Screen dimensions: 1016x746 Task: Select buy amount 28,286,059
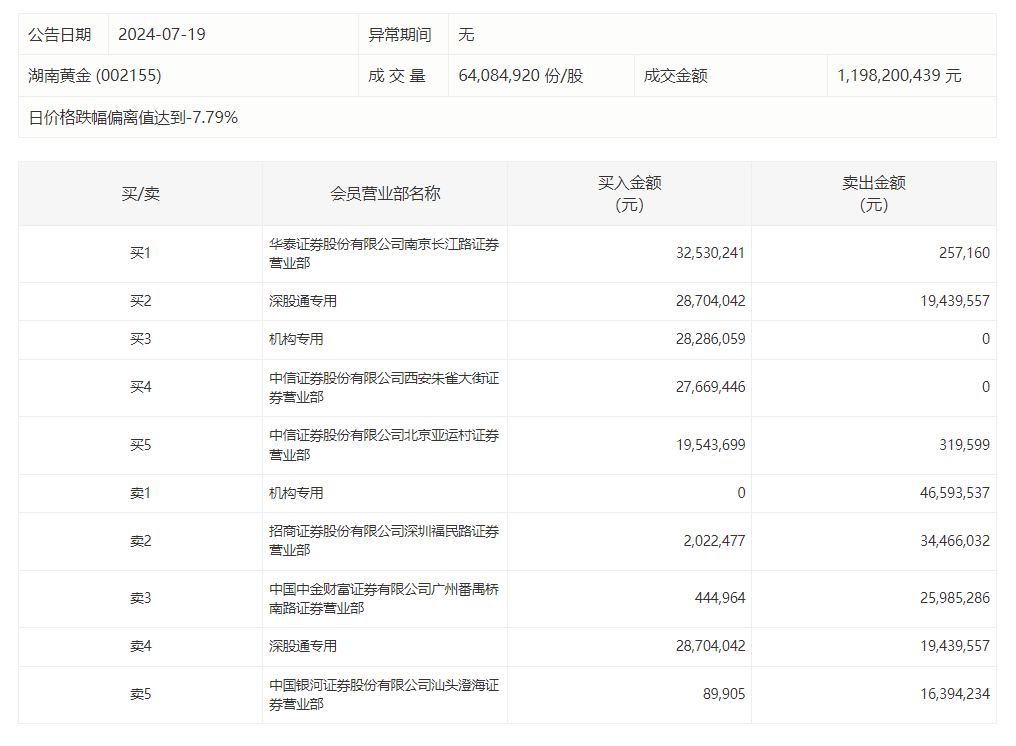[x=710, y=339]
